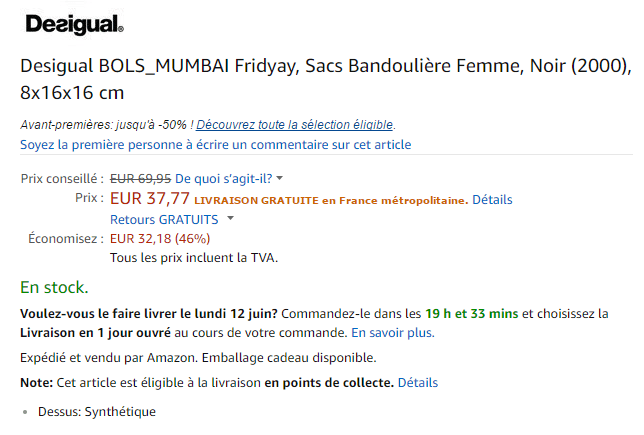Click the orange LIVRAISON GRATUITE text
The width and height of the screenshot is (644, 435).
(330, 200)
